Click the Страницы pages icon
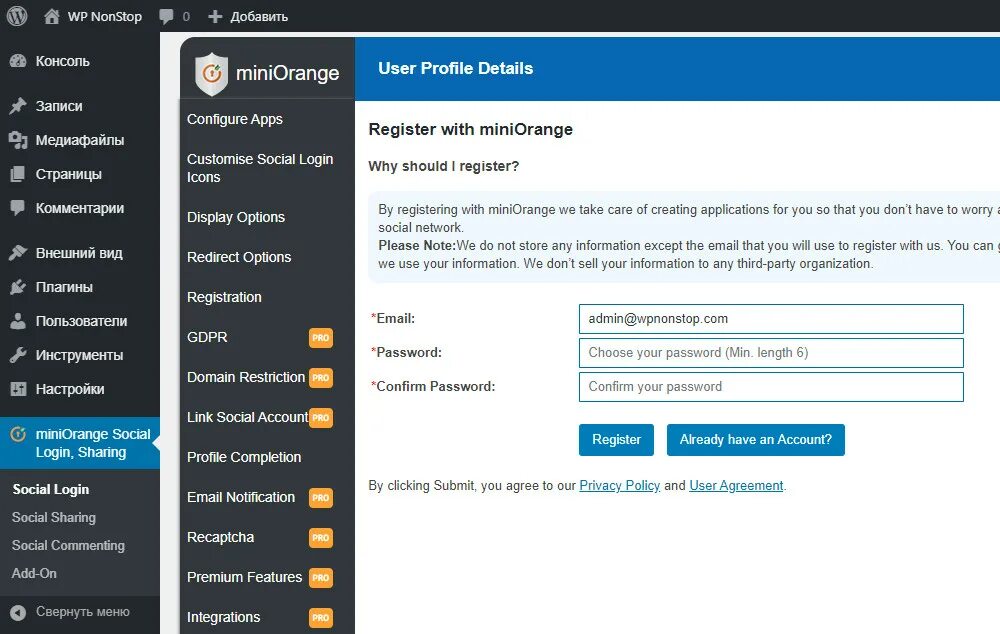 [18, 174]
